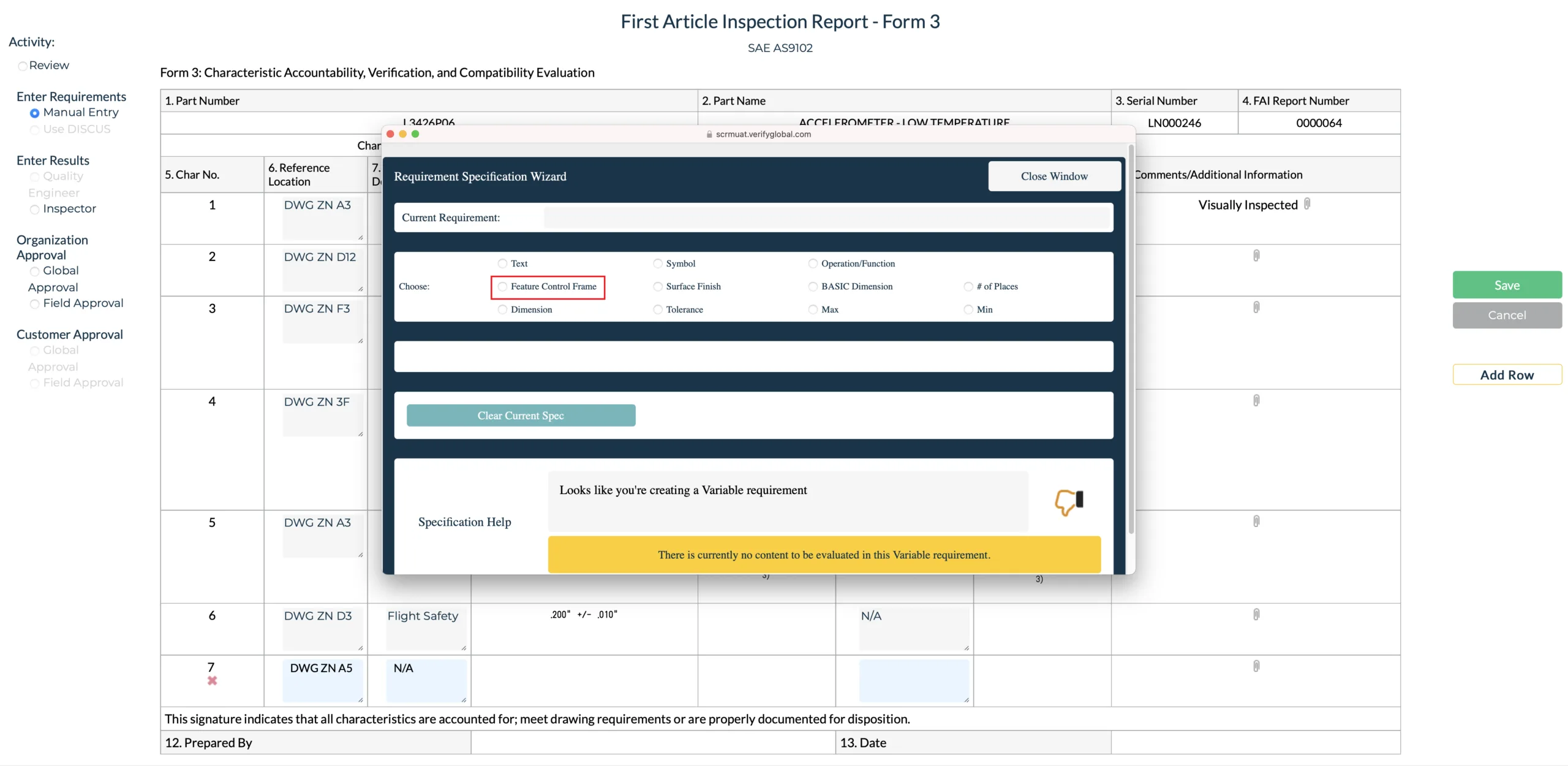Click the popup window vertical scrollbar
1568x766 pixels.
click(1131, 339)
